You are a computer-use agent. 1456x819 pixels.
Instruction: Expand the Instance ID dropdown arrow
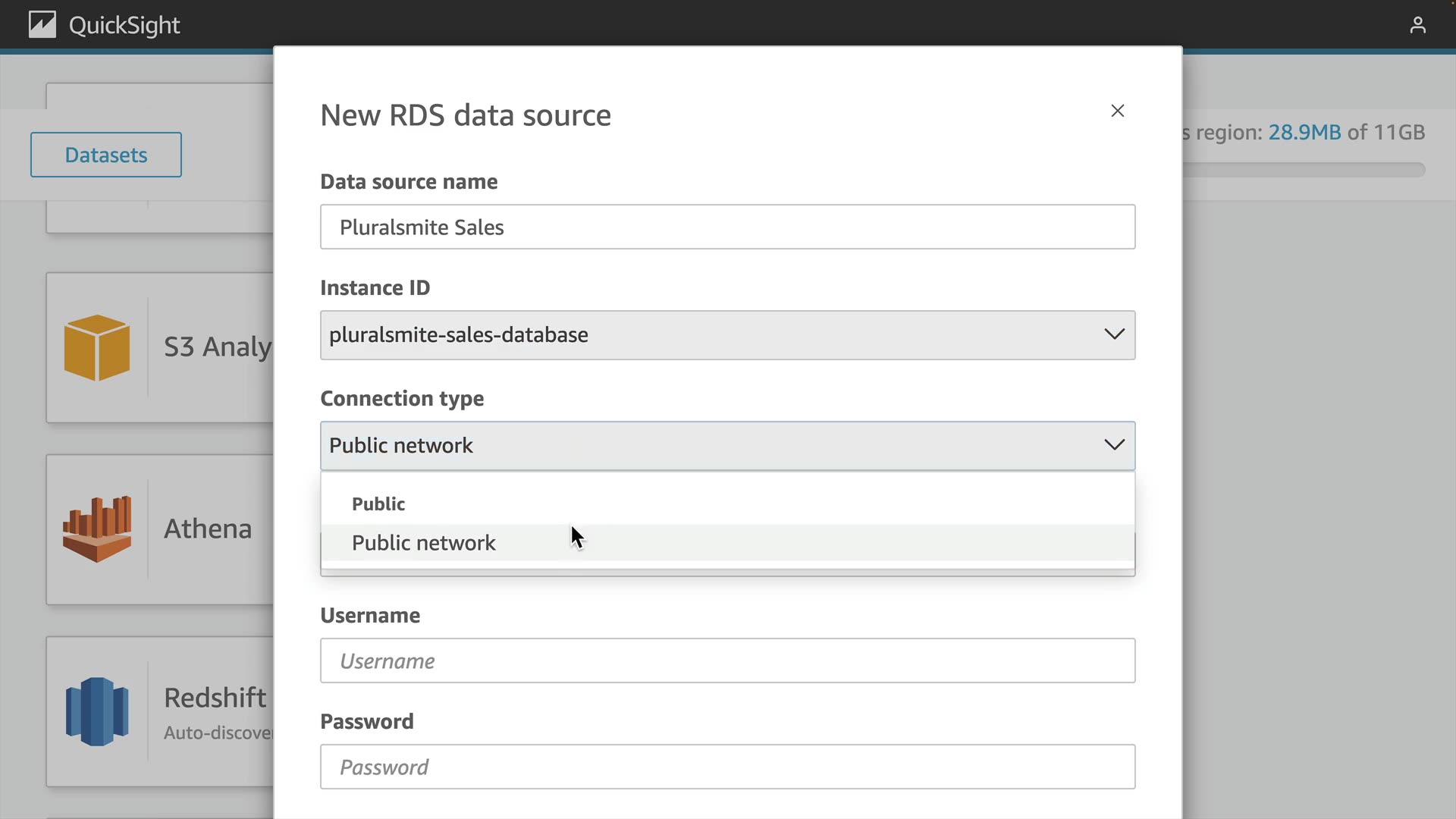(x=1113, y=334)
